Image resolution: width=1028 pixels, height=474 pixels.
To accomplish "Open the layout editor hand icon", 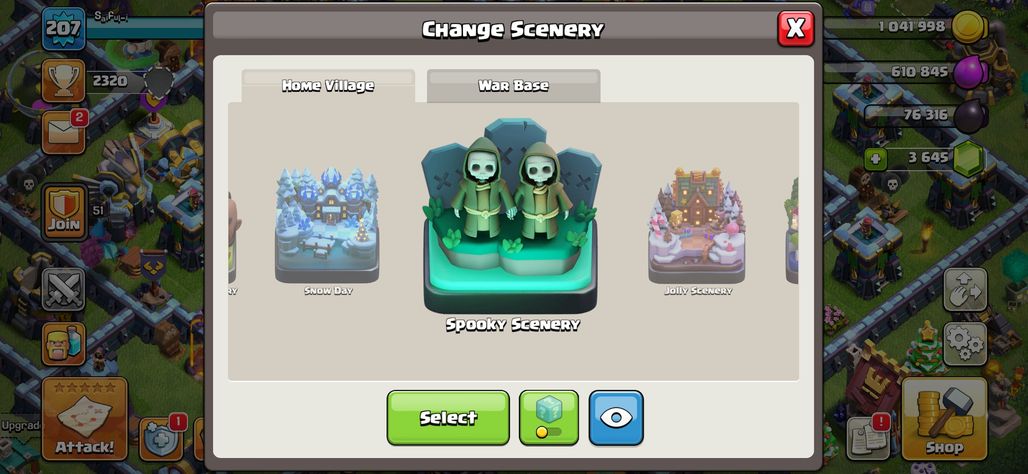I will click(965, 290).
